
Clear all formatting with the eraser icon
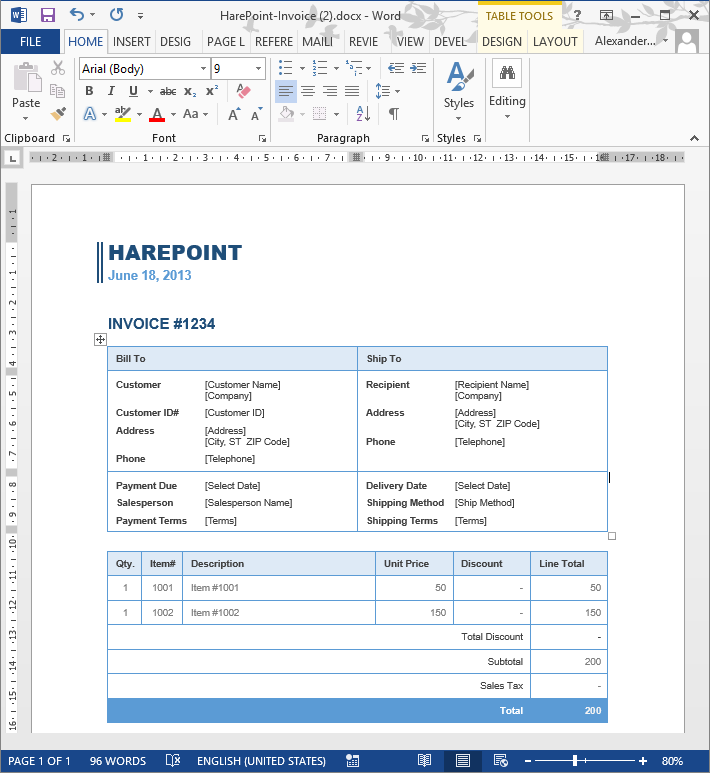[243, 91]
